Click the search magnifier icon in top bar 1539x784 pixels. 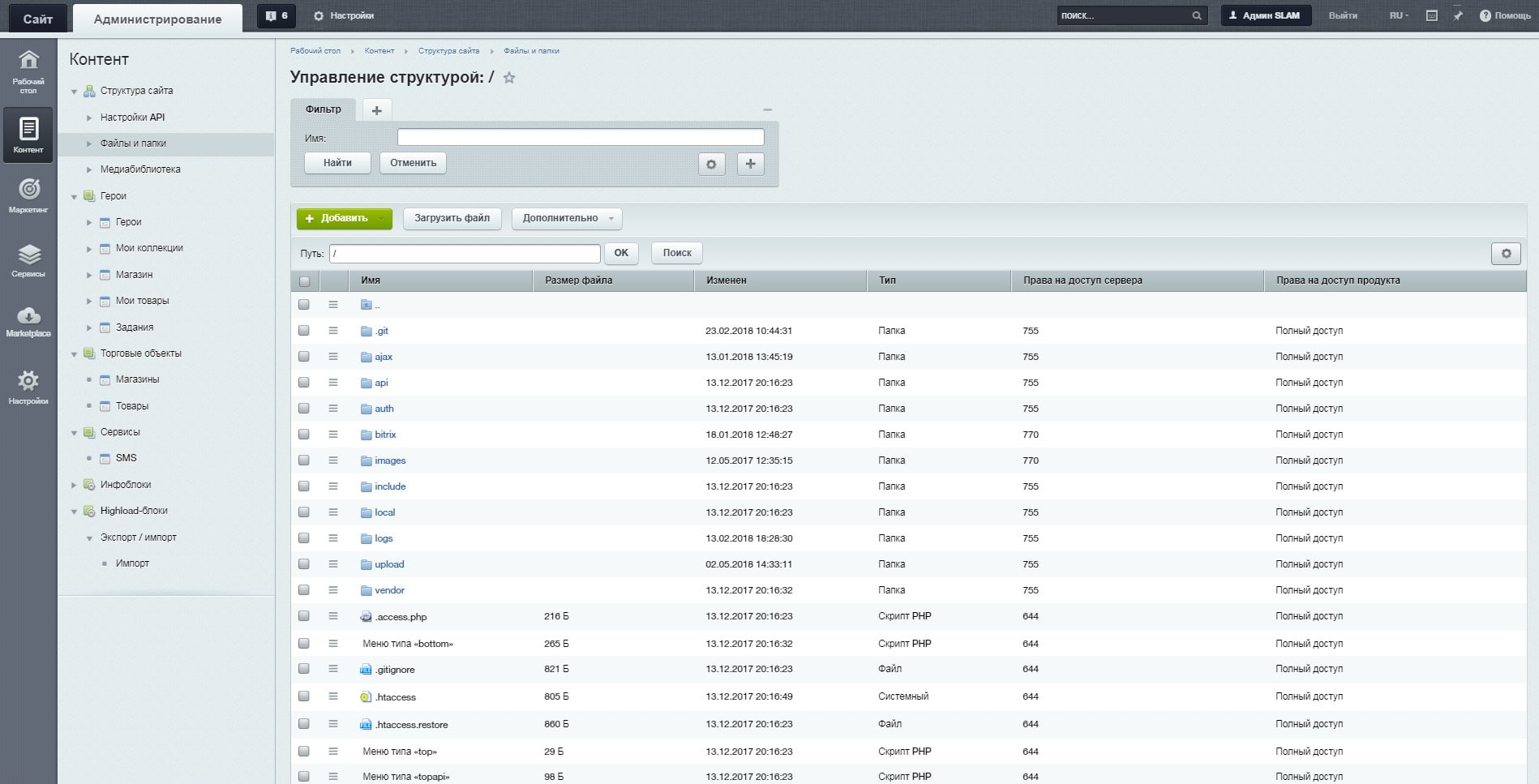click(x=1196, y=15)
